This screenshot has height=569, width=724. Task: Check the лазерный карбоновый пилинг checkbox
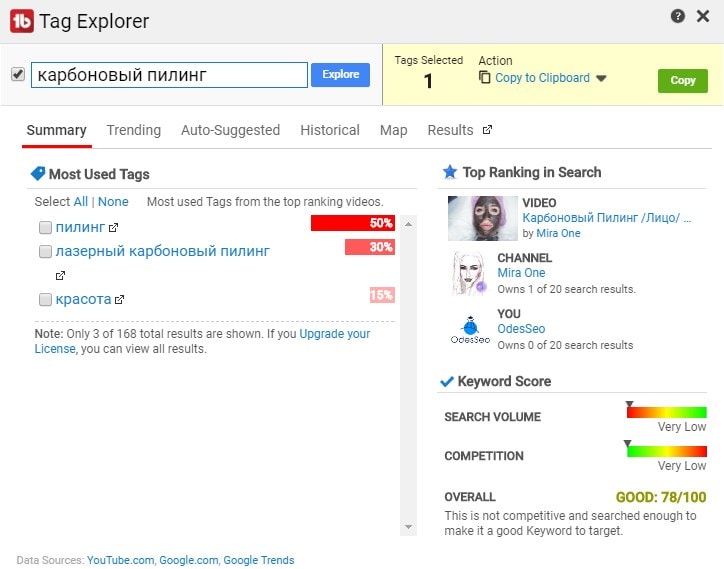[45, 252]
